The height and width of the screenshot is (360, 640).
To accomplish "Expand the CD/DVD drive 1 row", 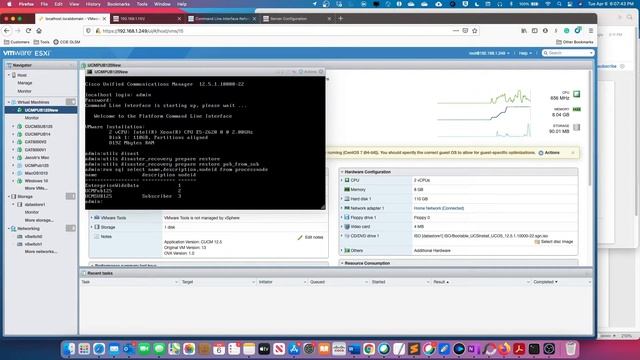I will (342, 236).
